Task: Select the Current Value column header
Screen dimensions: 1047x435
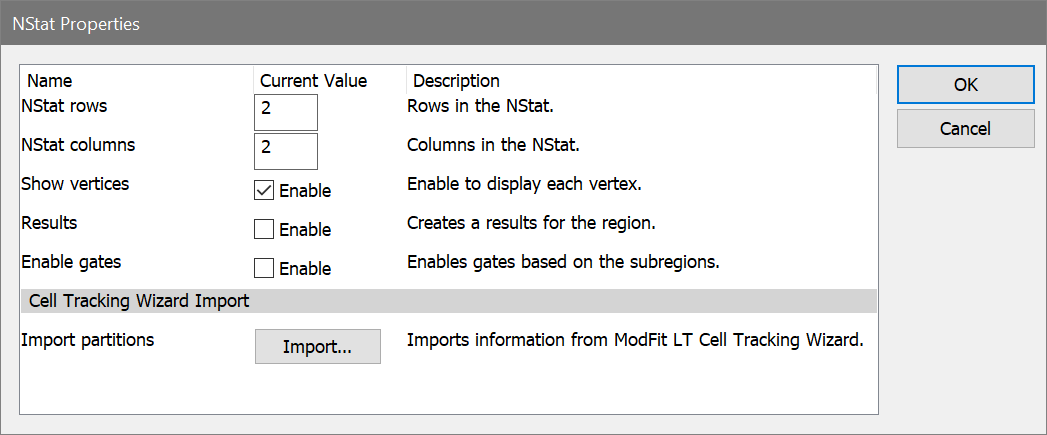Action: pos(313,81)
